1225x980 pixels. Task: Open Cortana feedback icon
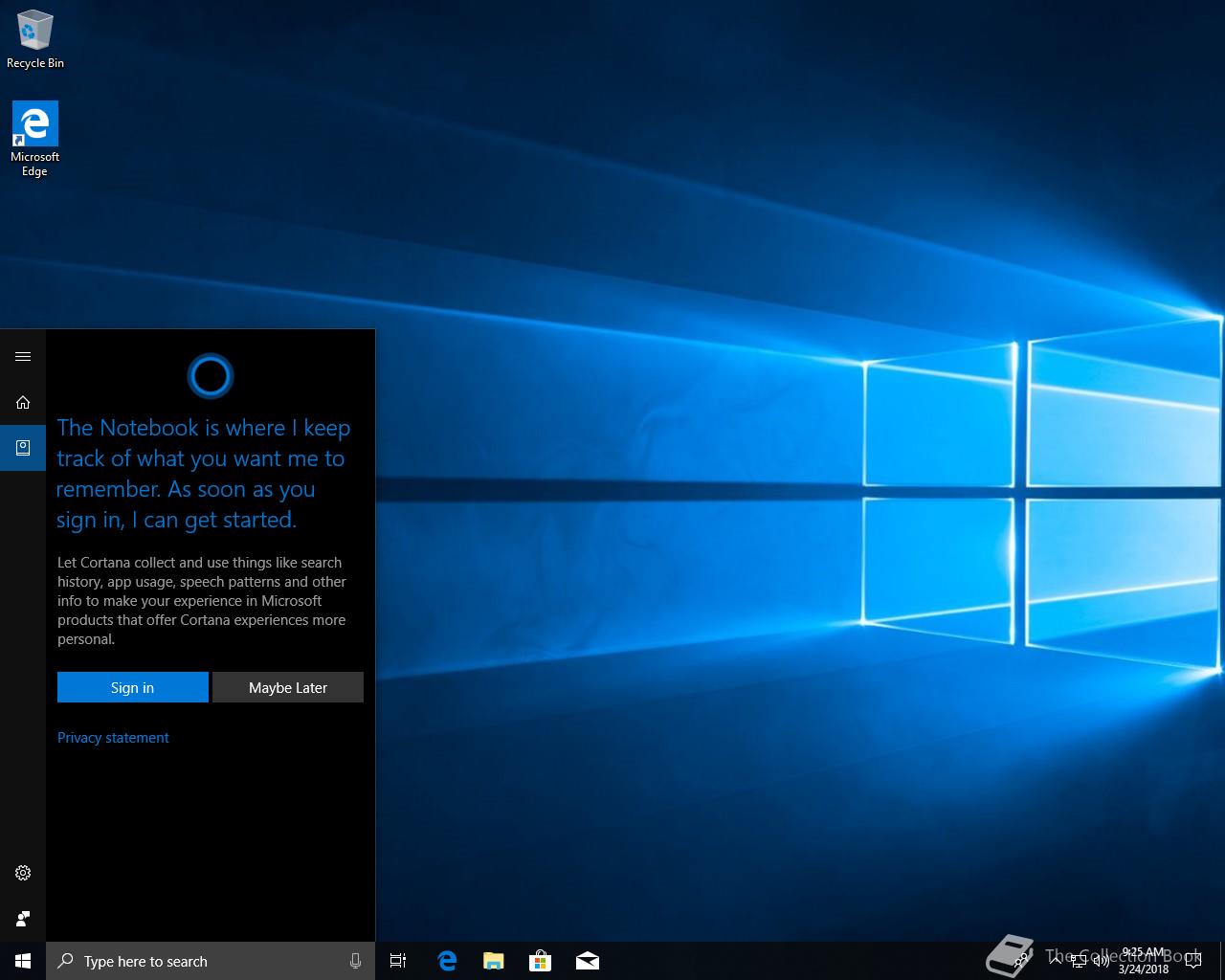click(23, 919)
